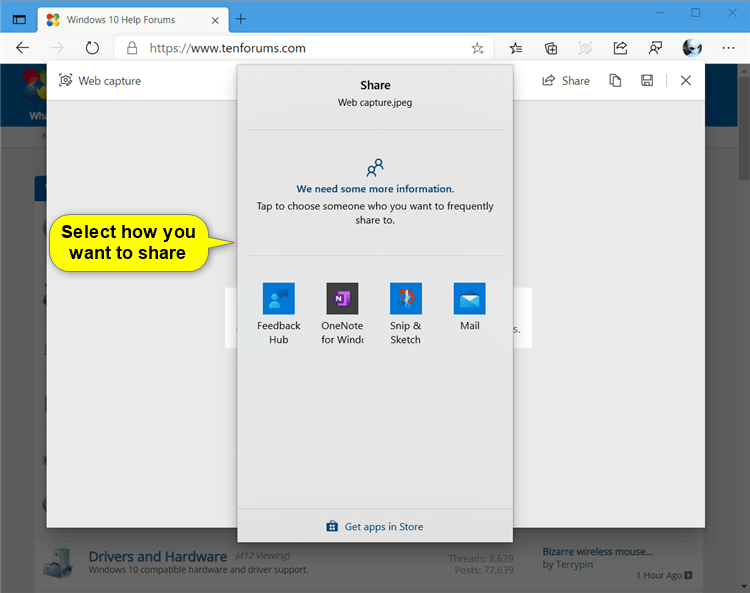Go back to previous page
This screenshot has width=750, height=593.
[x=22, y=48]
